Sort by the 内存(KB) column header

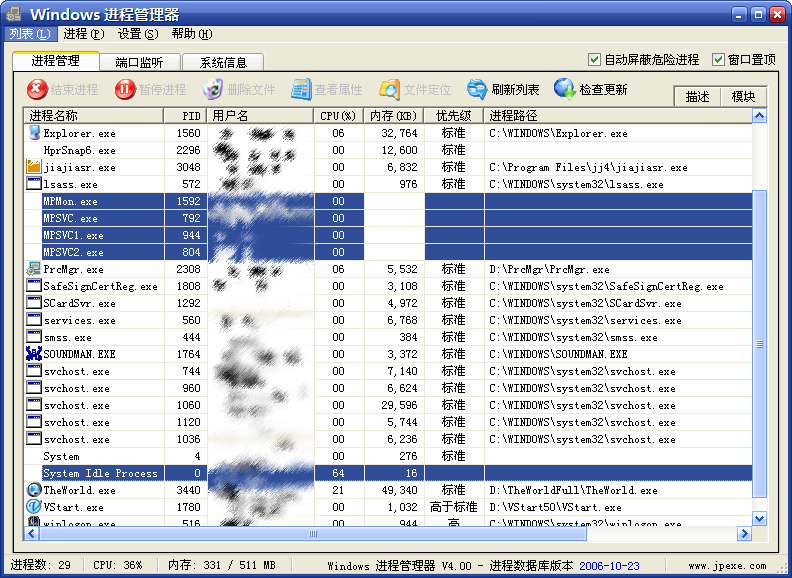click(x=393, y=116)
